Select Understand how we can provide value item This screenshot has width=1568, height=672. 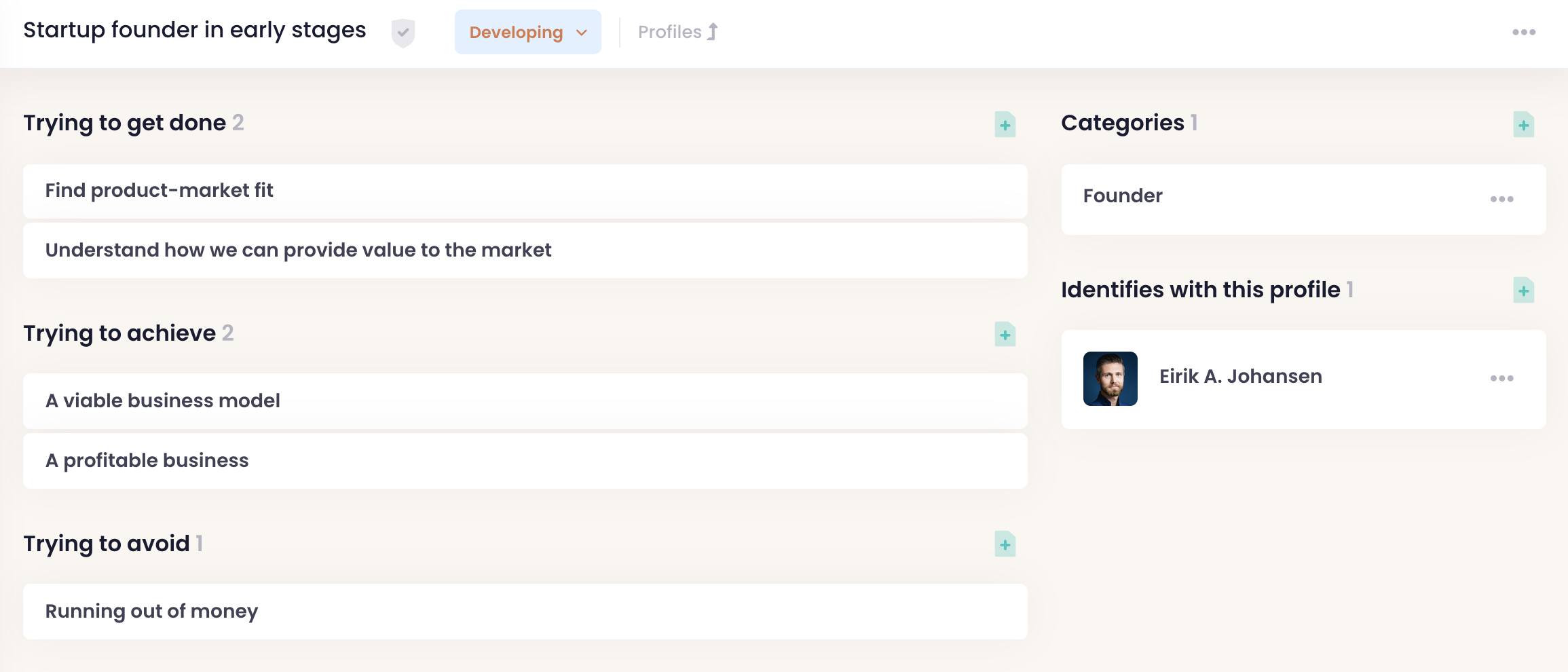(x=298, y=250)
